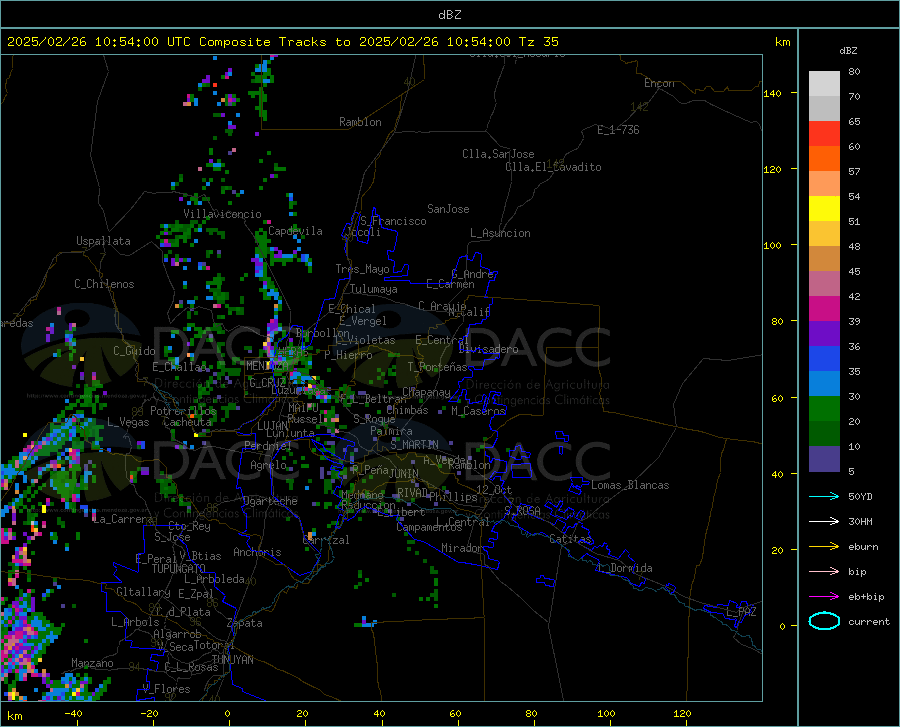Click the Anchoris place label
This screenshot has width=900, height=727.
257,553
